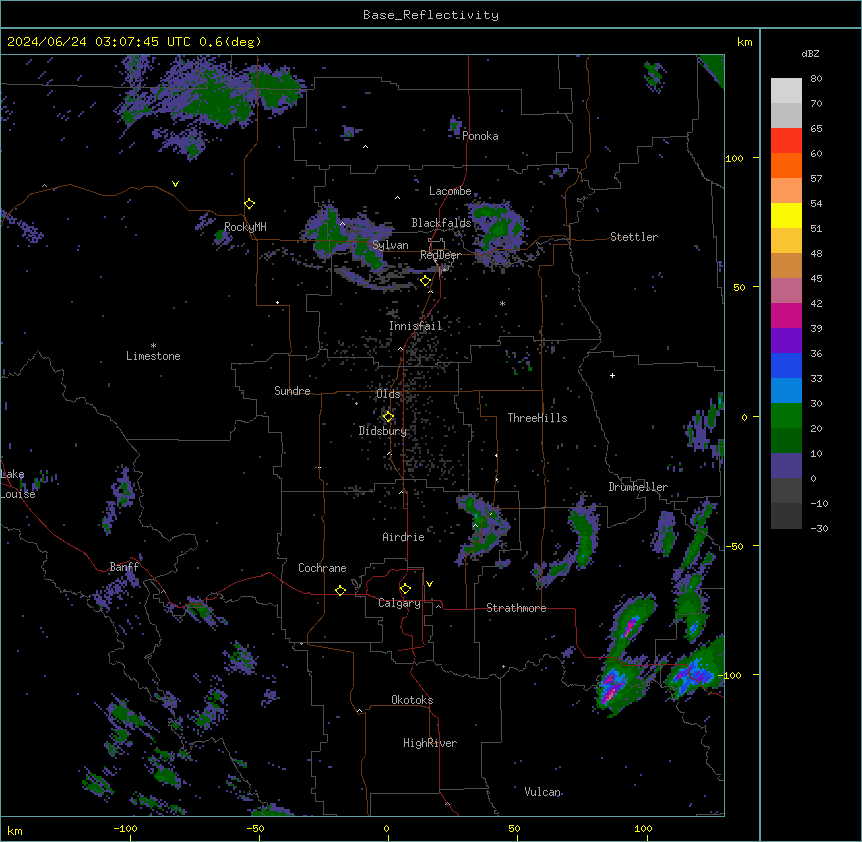862x842 pixels.
Task: Click the yellow diamond marker above RockyMH
Action: pyautogui.click(x=249, y=204)
